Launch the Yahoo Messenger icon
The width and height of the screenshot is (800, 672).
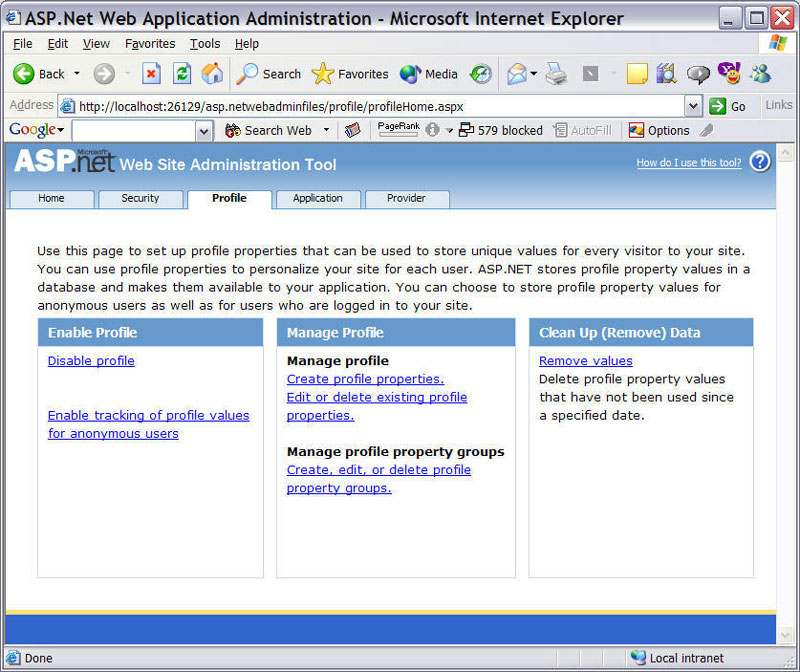(x=729, y=73)
